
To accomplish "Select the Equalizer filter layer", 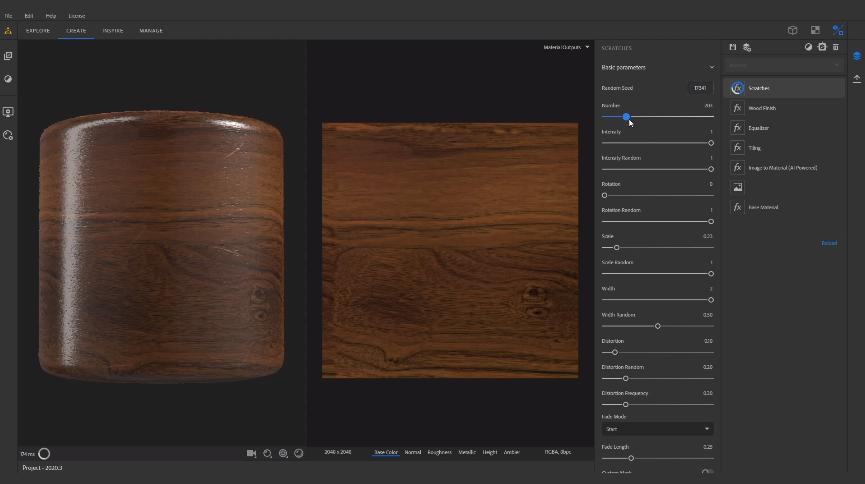I will pyautogui.click(x=758, y=128).
